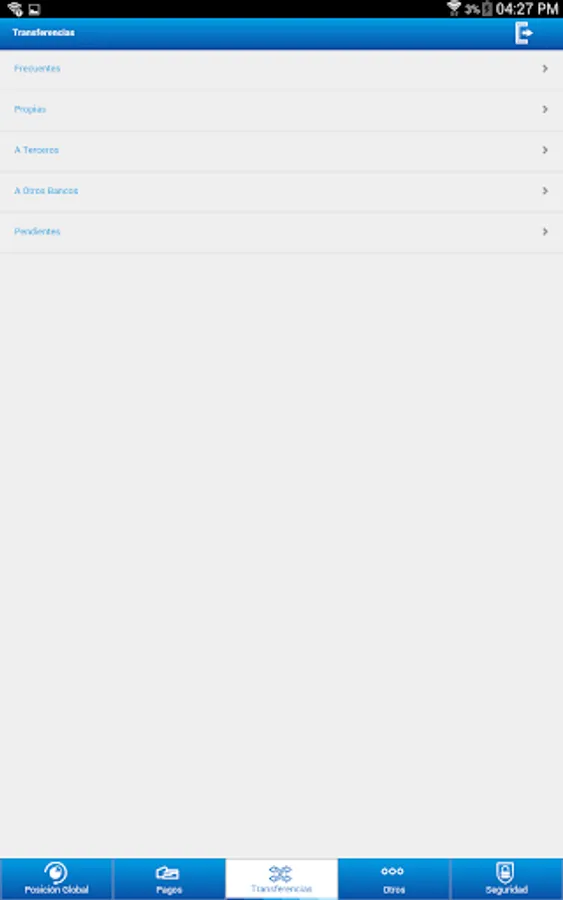Expand the Frecuentes chevron arrow
The width and height of the screenshot is (563, 900).
click(545, 68)
